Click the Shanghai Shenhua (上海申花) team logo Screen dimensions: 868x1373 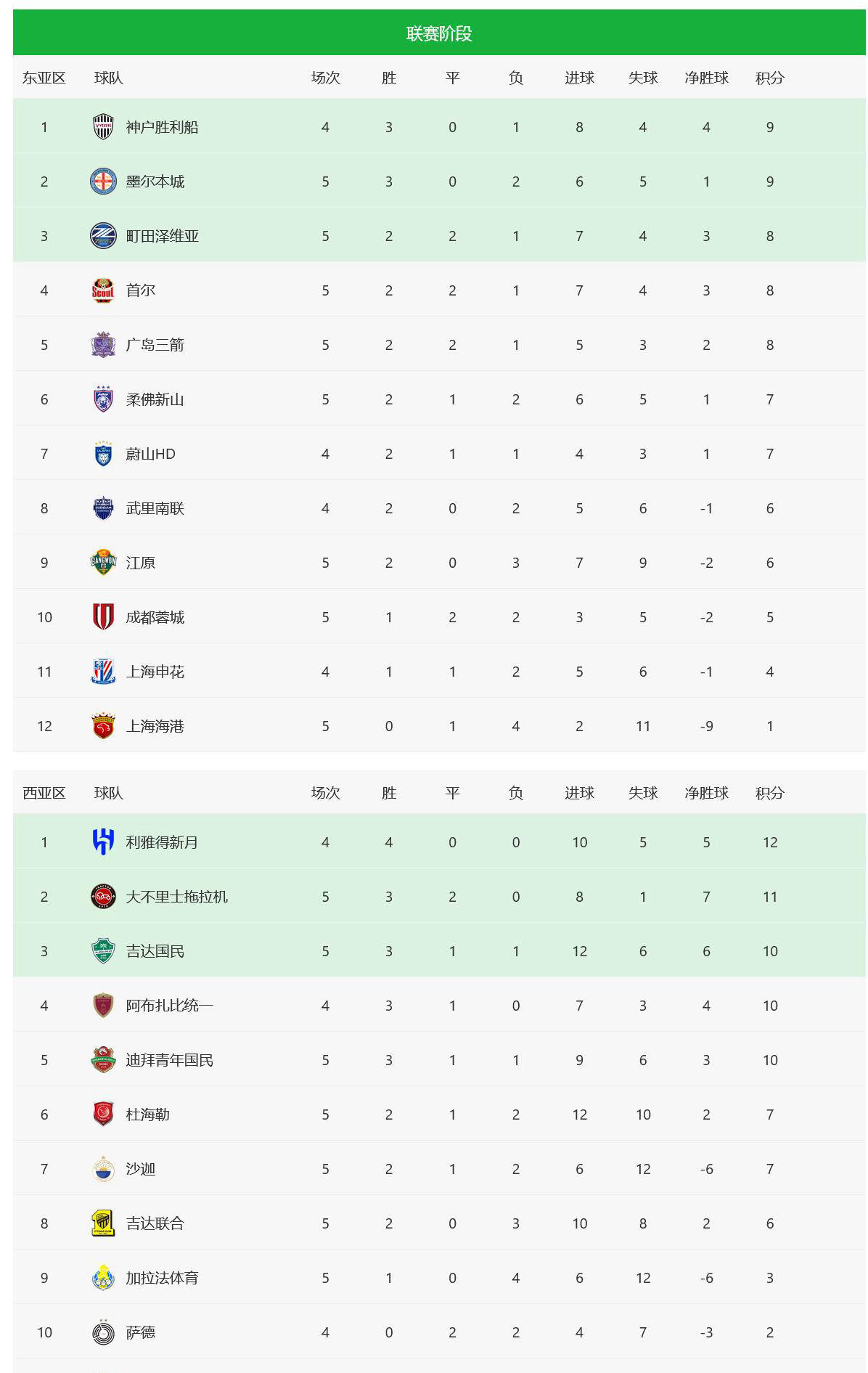103,672
